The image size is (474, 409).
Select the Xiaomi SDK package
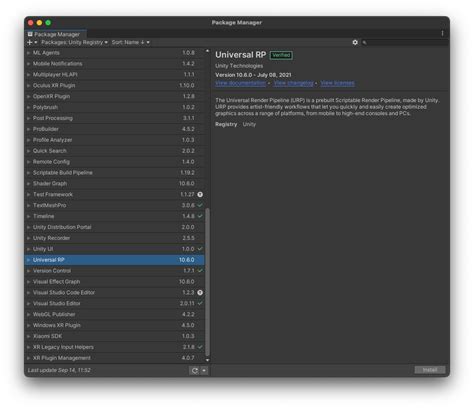point(115,336)
